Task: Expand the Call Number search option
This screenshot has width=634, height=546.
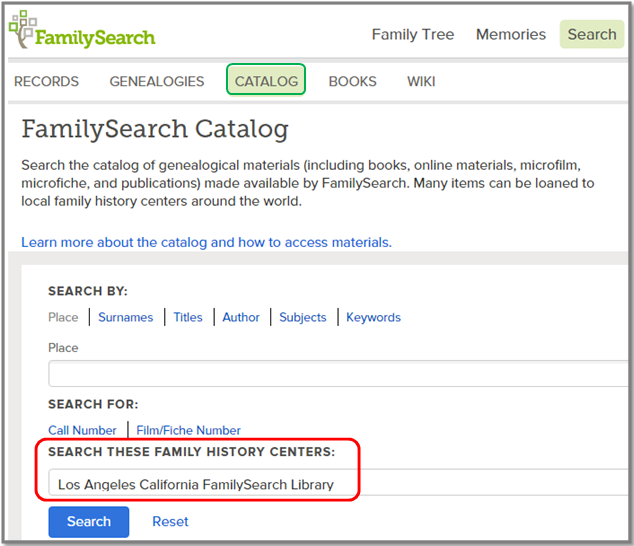Action: point(82,430)
